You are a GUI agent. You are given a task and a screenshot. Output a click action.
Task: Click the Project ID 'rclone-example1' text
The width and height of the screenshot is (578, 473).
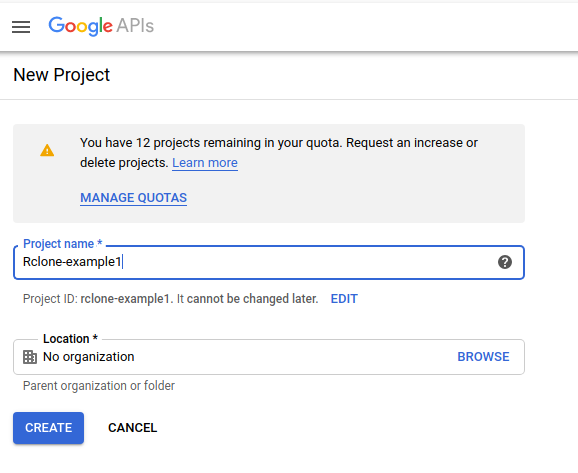tap(125, 299)
